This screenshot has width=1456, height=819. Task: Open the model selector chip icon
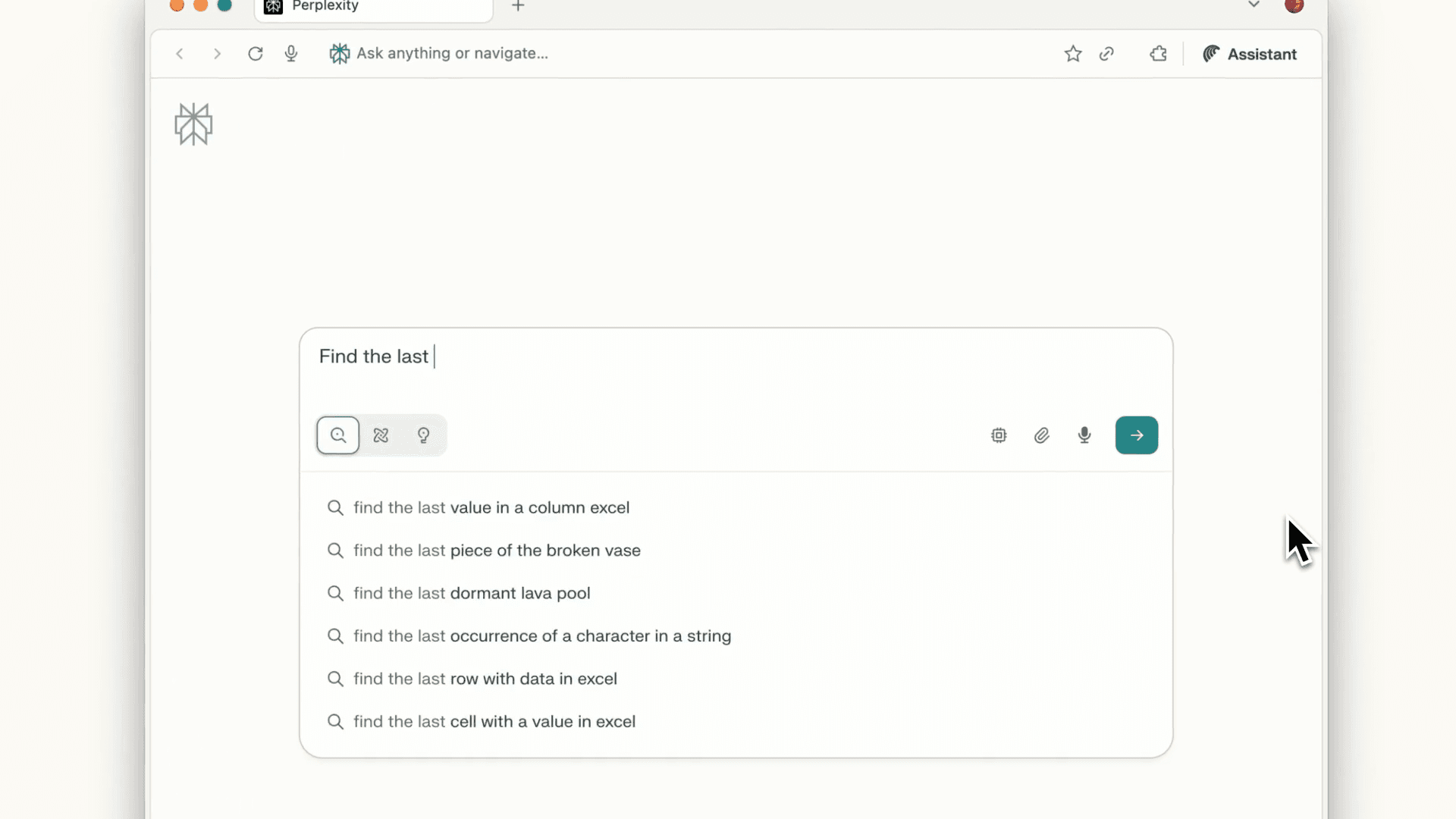[999, 435]
